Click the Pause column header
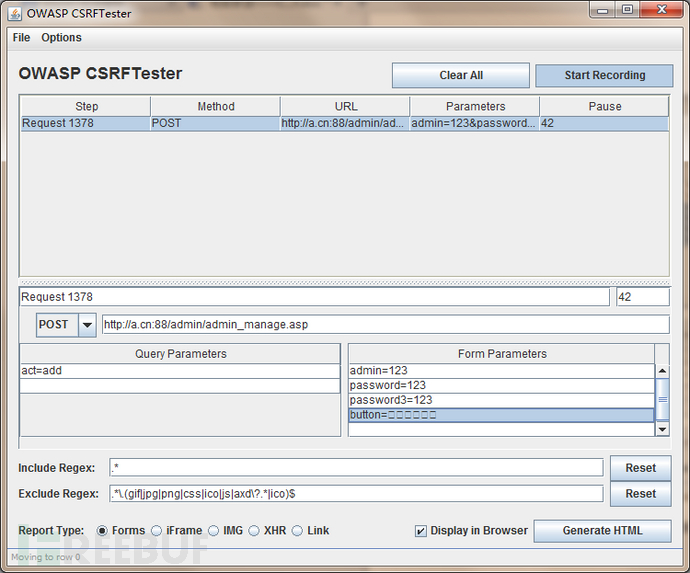Screen dimensions: 690x573 pyautogui.click(x=605, y=107)
